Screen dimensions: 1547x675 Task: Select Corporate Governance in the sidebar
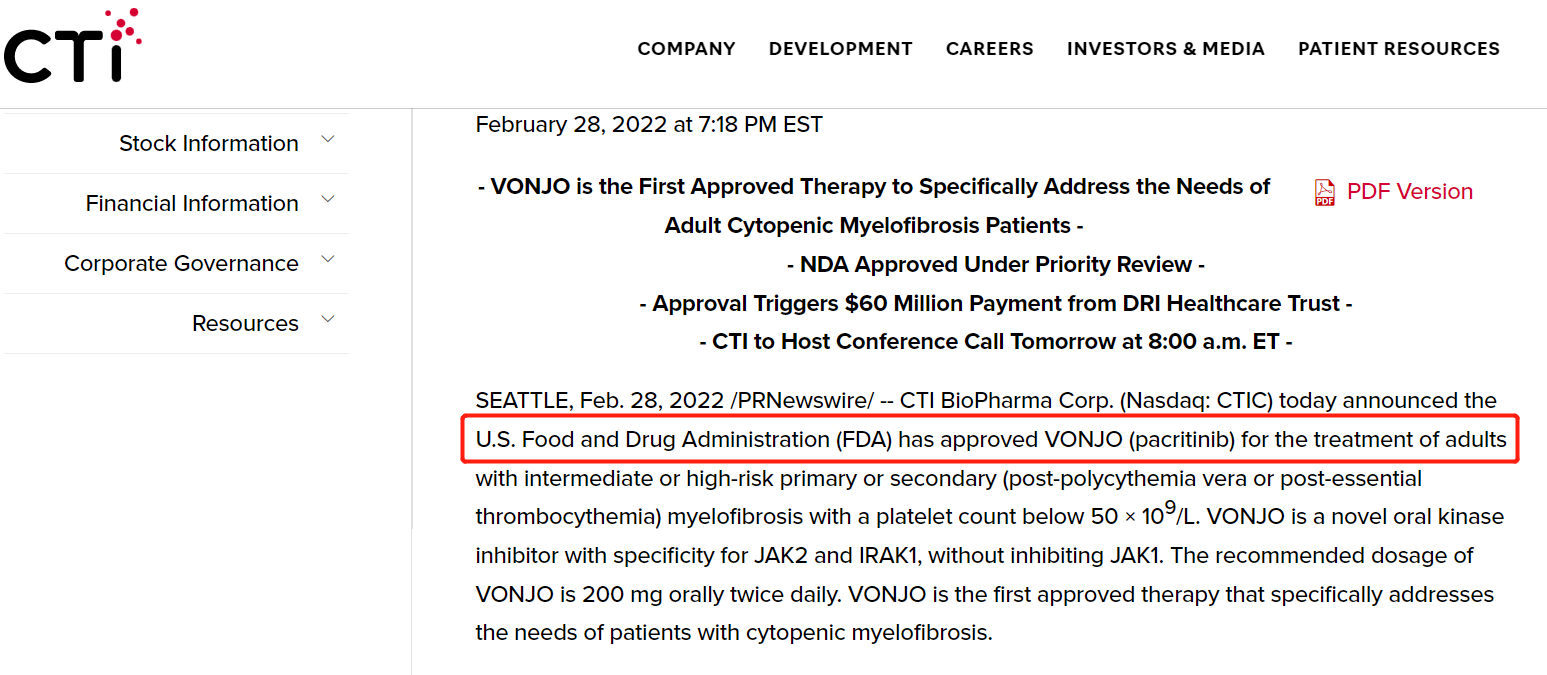(181, 264)
